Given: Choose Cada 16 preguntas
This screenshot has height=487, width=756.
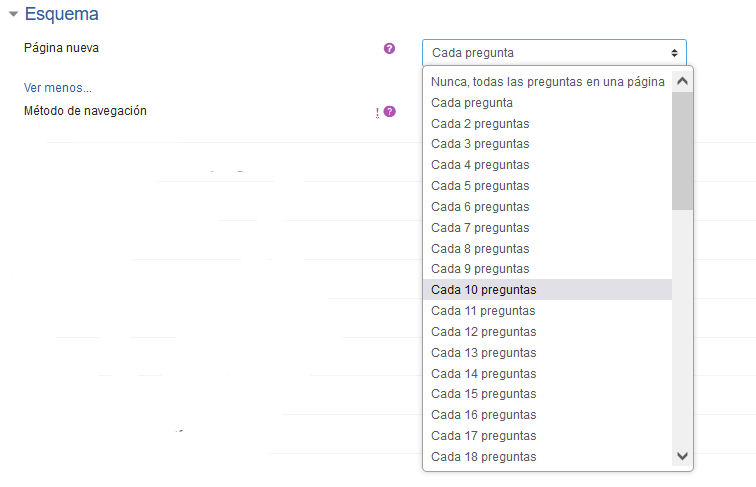Looking at the screenshot, I should coord(547,415).
